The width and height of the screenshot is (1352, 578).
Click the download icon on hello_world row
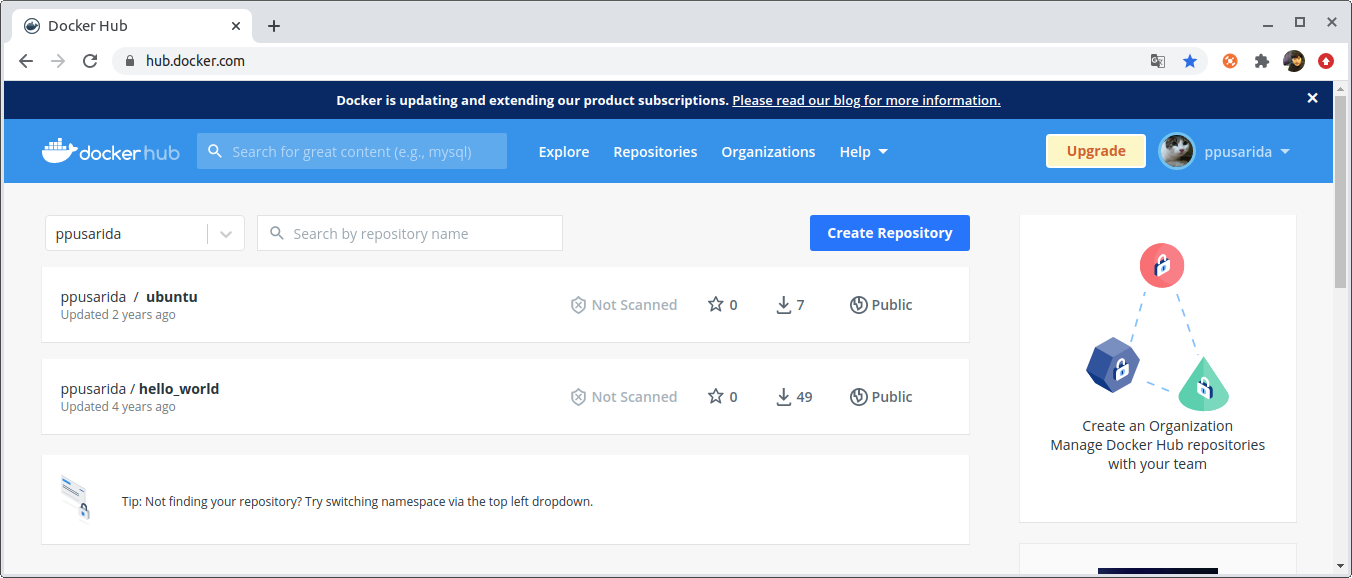pos(784,397)
